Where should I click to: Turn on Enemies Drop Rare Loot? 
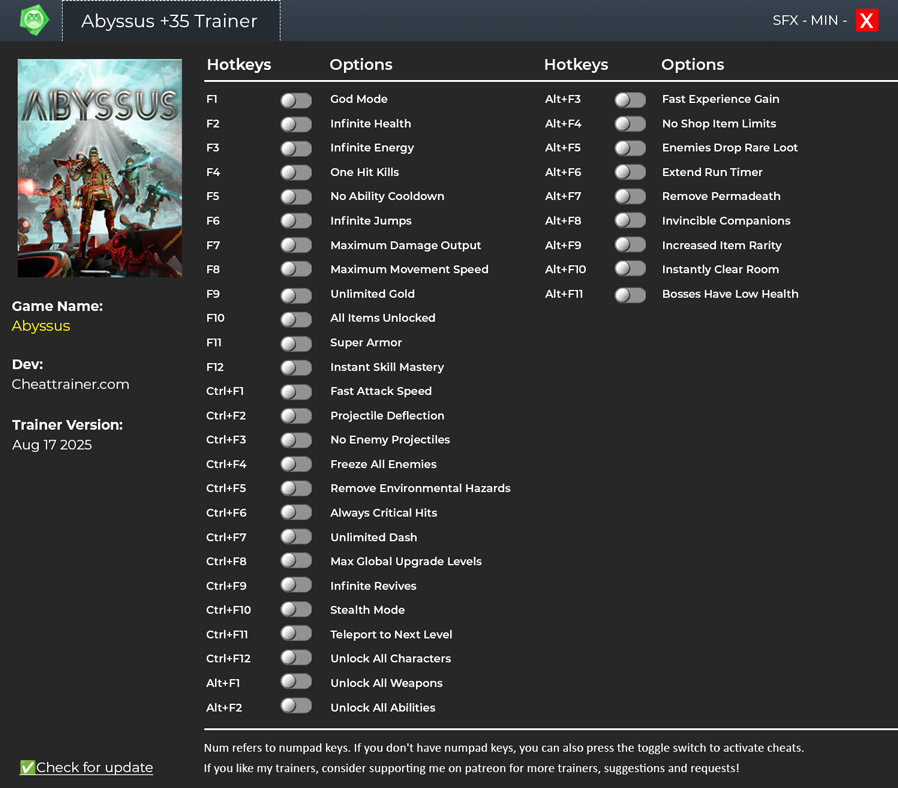tap(630, 149)
